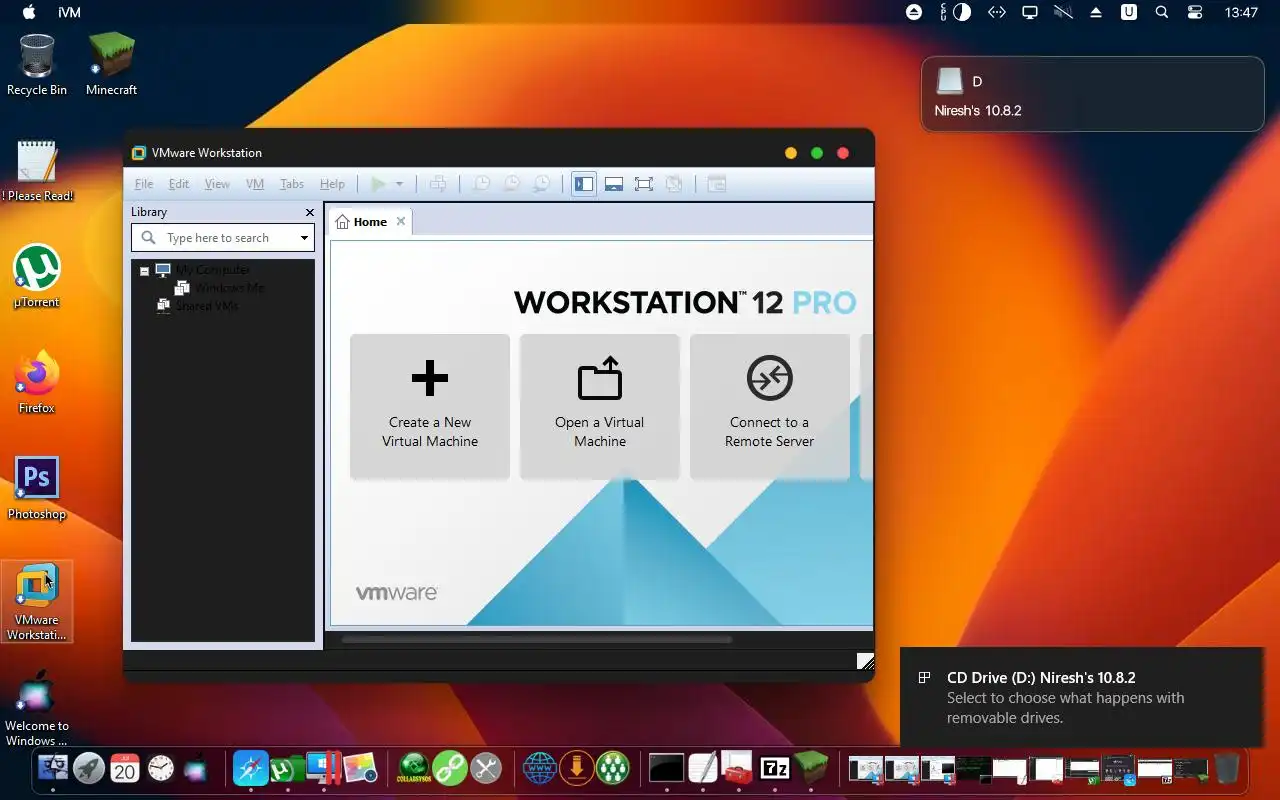Click the muted volume icon in menu bar
1280x800 pixels.
(1063, 12)
